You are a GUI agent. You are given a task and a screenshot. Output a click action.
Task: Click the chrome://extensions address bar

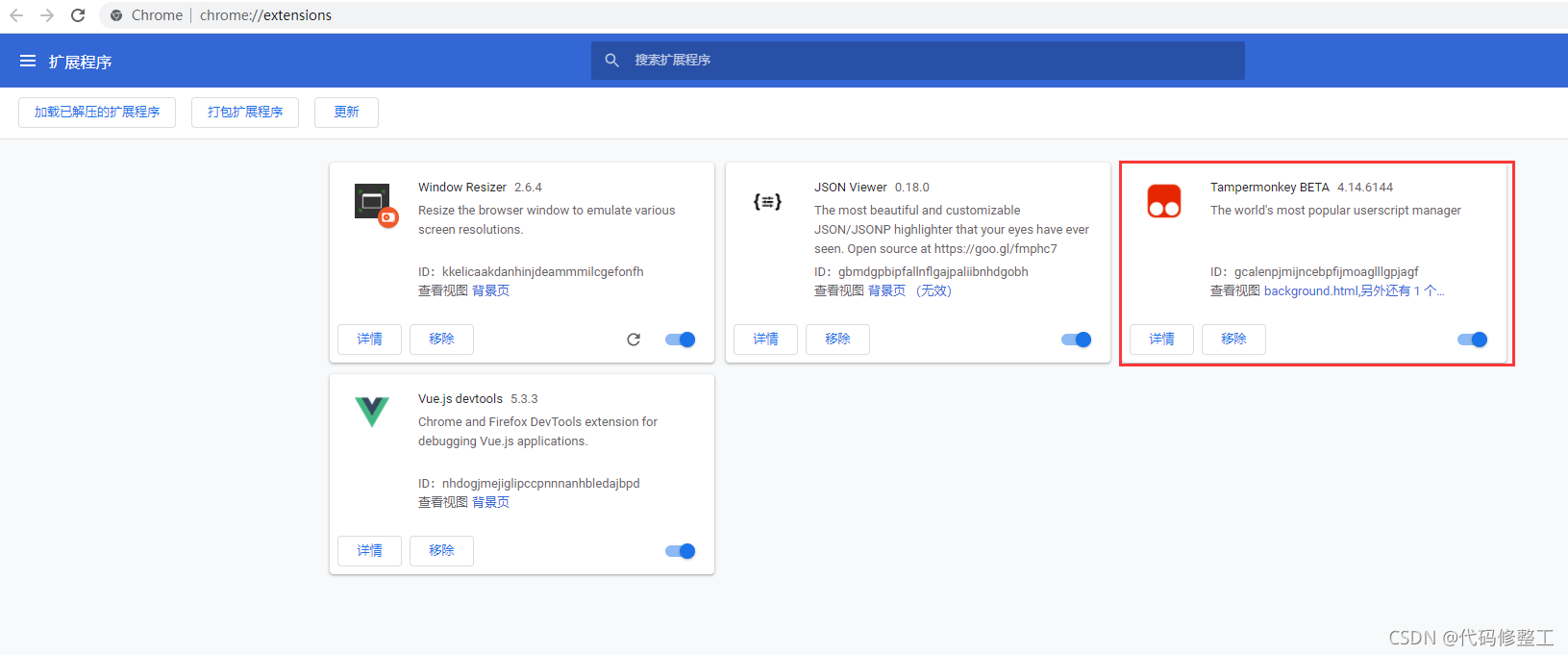[x=833, y=15]
